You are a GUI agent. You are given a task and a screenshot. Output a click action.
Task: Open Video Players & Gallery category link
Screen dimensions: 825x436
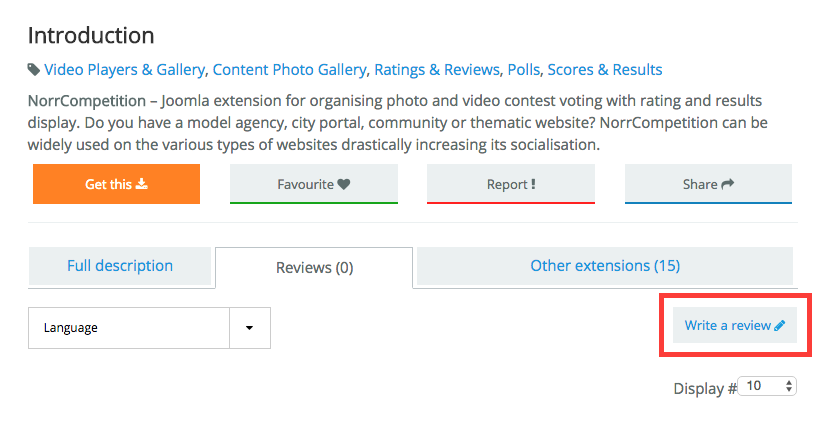[x=124, y=69]
